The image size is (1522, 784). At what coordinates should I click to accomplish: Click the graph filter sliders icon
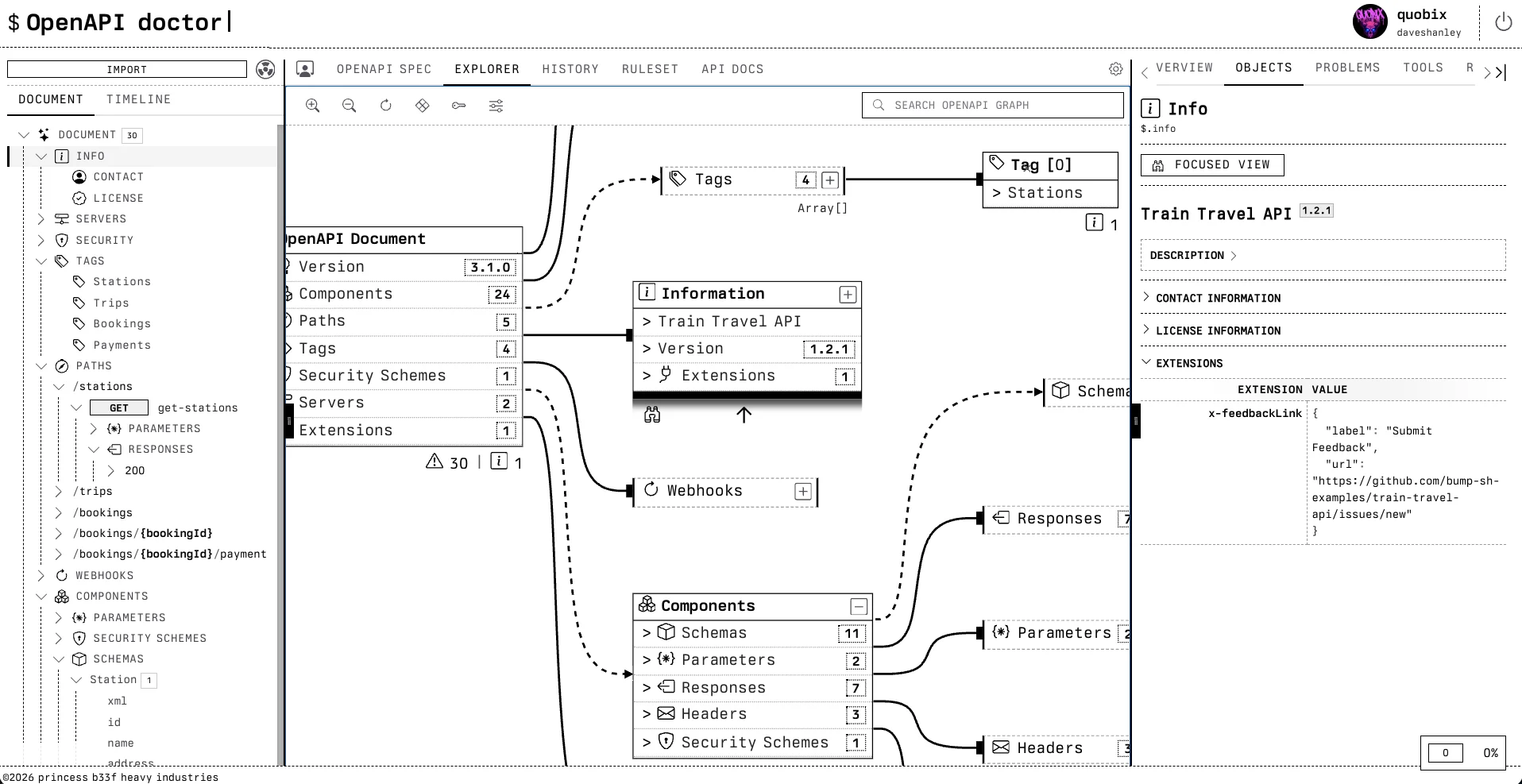pos(496,106)
